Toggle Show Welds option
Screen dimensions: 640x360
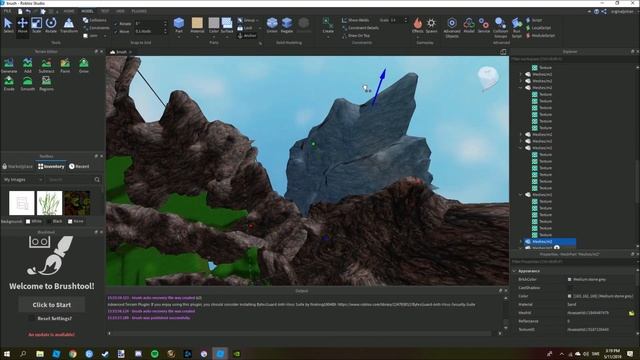[x=356, y=20]
